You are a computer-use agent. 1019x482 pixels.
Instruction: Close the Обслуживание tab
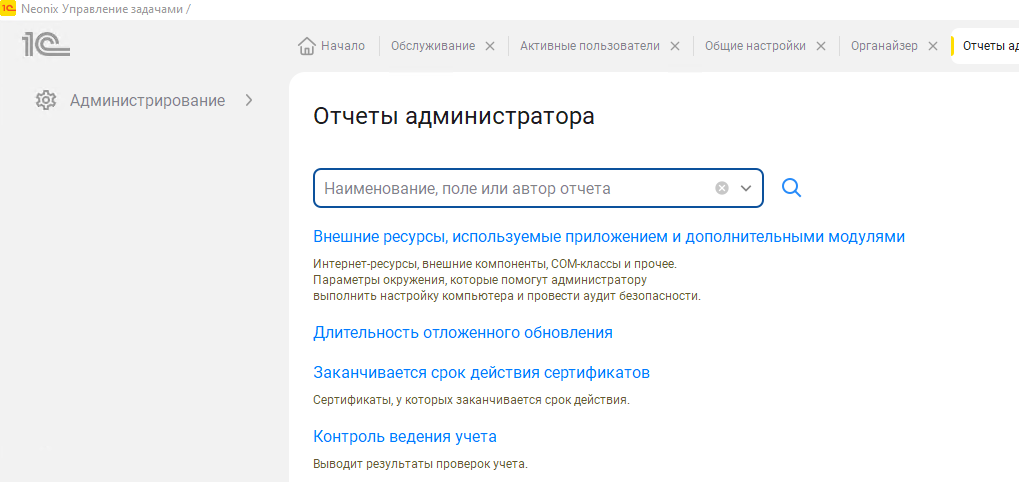pos(490,46)
